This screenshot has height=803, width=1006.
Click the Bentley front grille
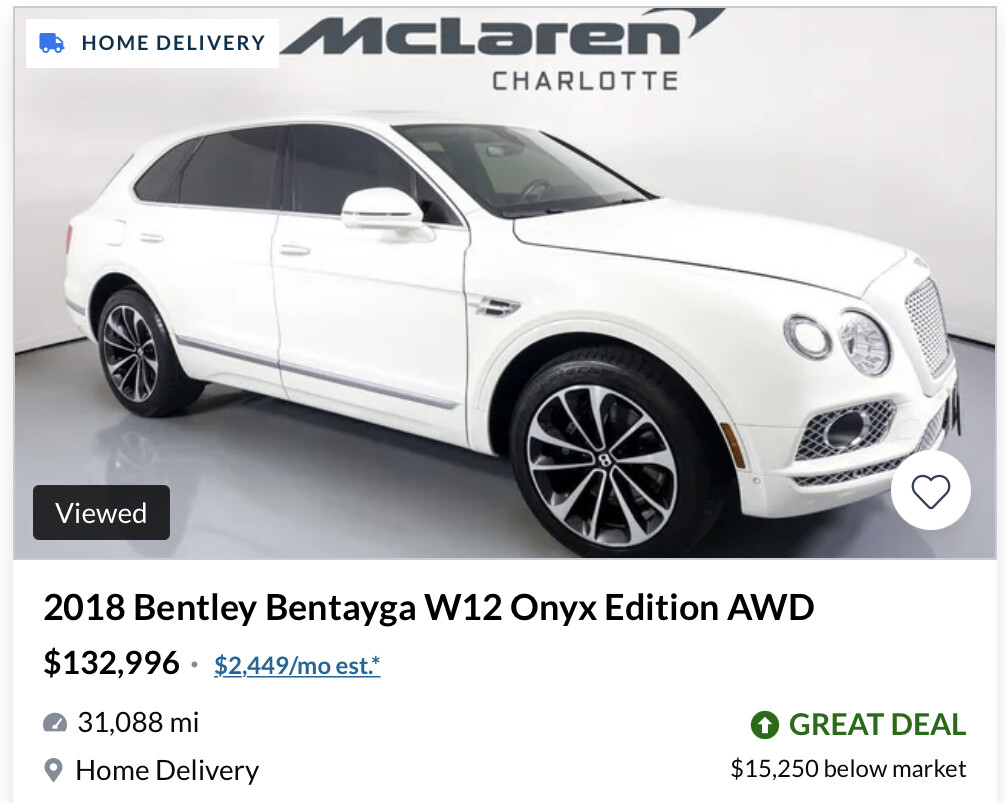930,325
